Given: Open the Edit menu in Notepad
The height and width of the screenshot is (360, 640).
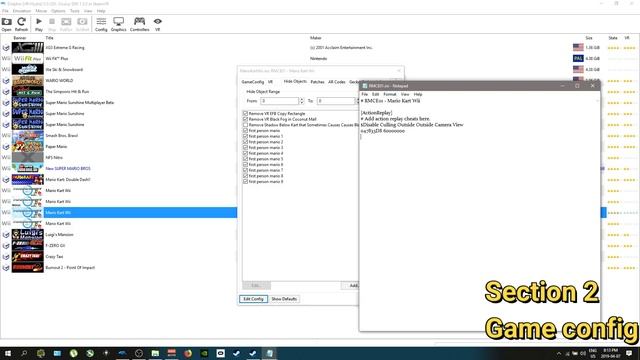Looking at the screenshot, I should (x=376, y=94).
